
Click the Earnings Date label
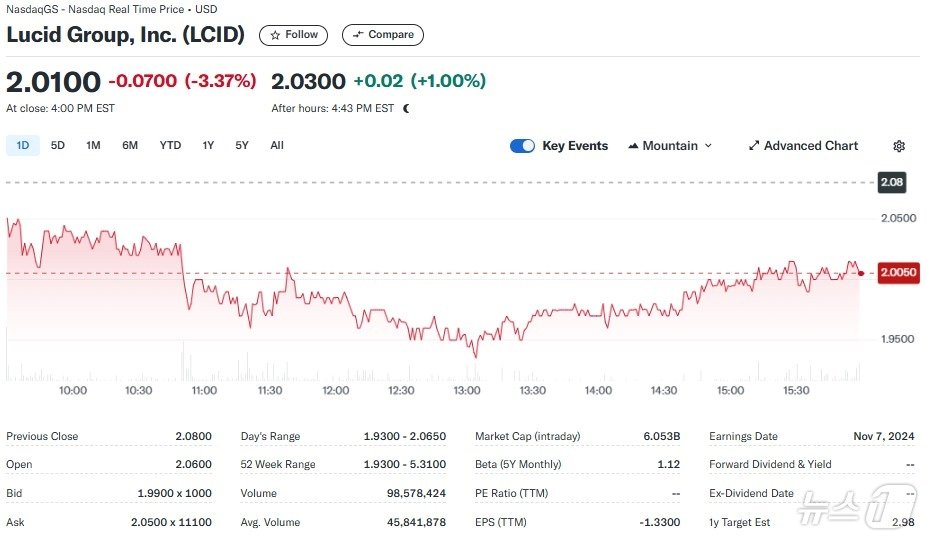(x=745, y=436)
